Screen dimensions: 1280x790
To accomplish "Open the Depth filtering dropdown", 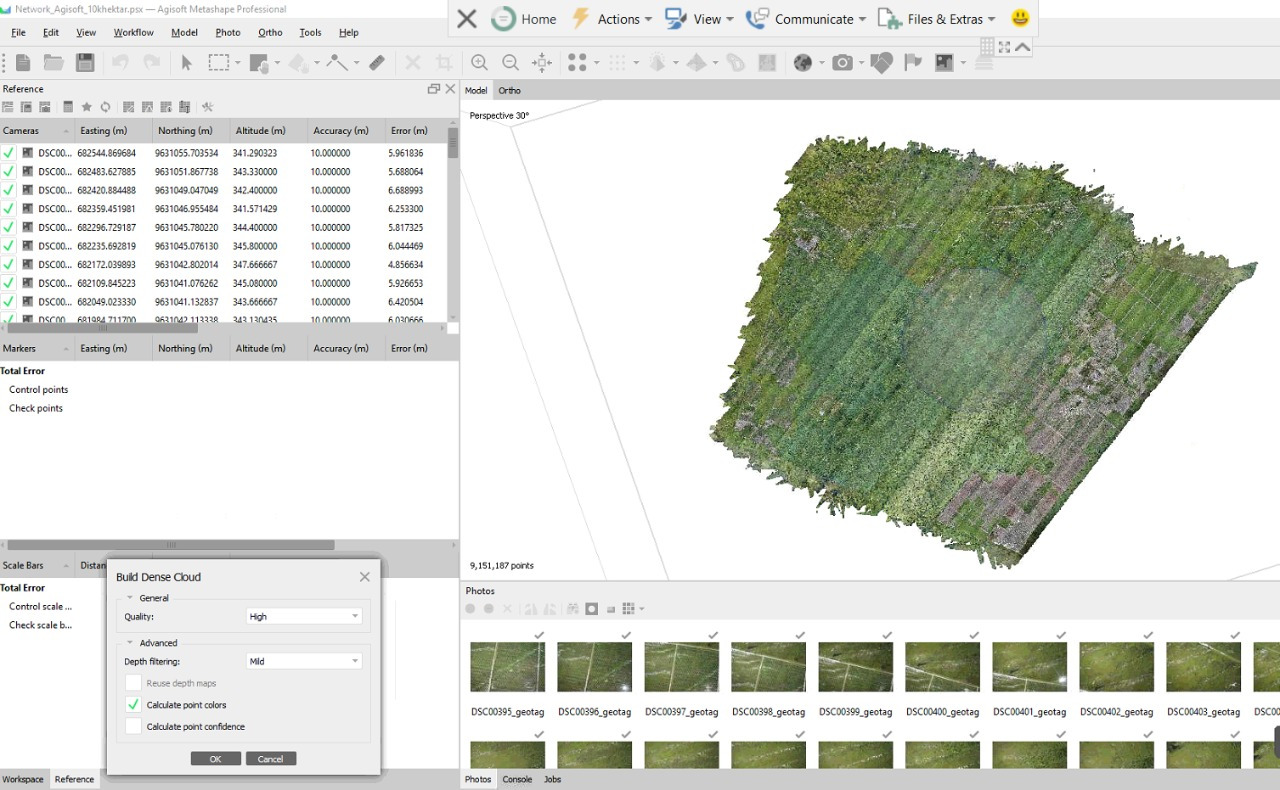I will (x=303, y=661).
